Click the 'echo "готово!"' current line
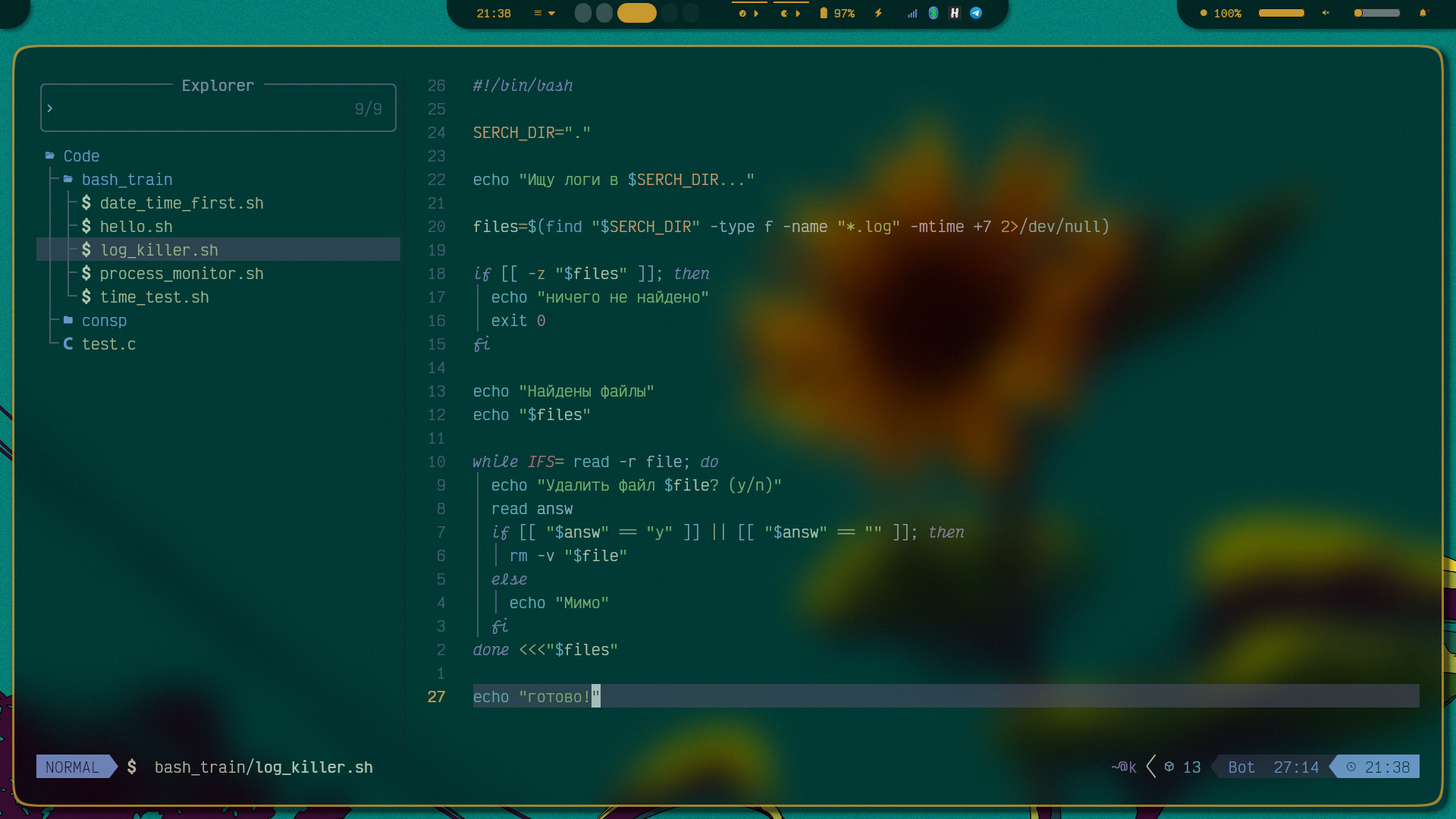This screenshot has height=819, width=1456. 946,695
